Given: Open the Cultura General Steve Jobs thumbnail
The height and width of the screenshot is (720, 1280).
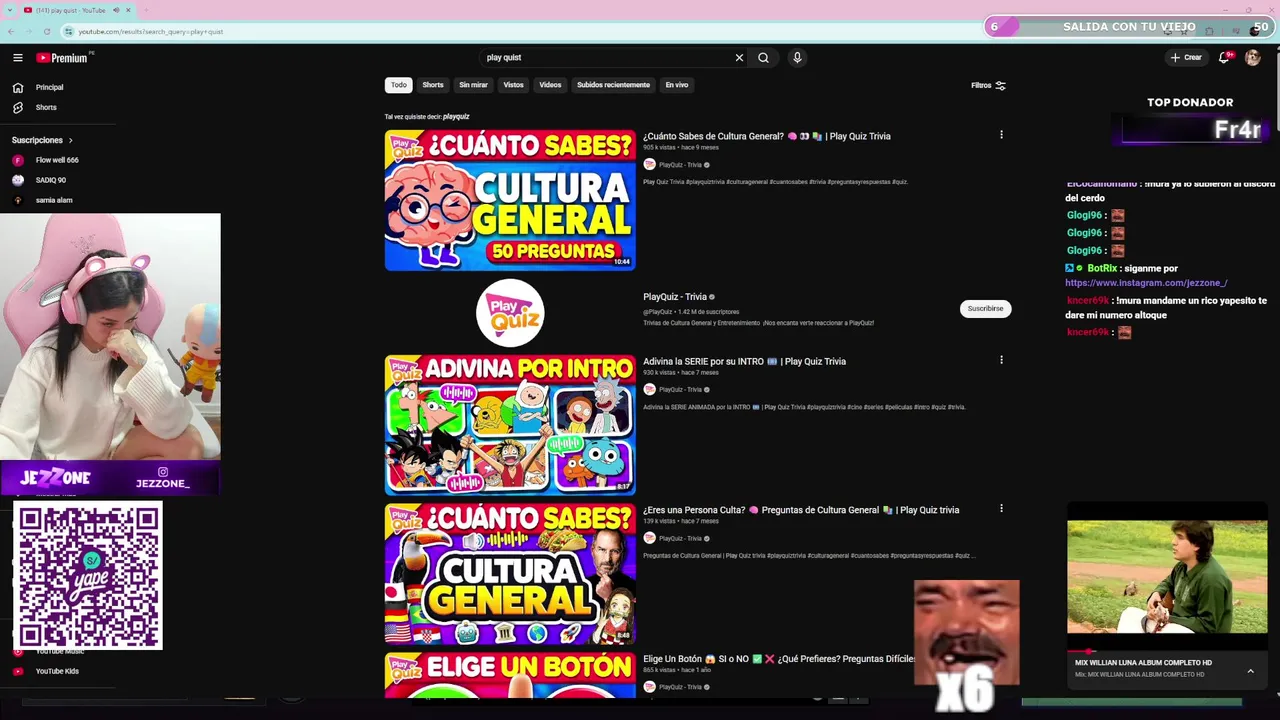Looking at the screenshot, I should (510, 574).
